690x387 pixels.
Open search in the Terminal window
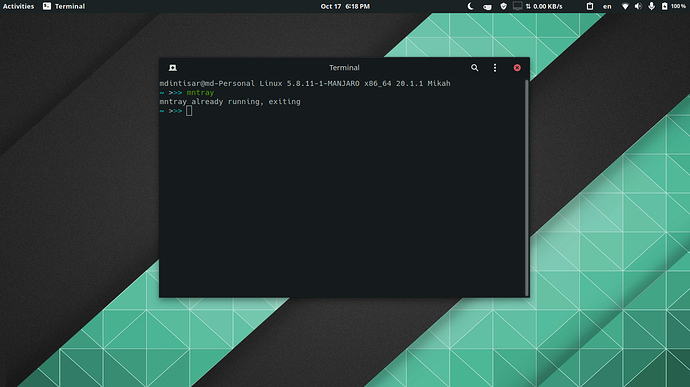click(x=474, y=68)
